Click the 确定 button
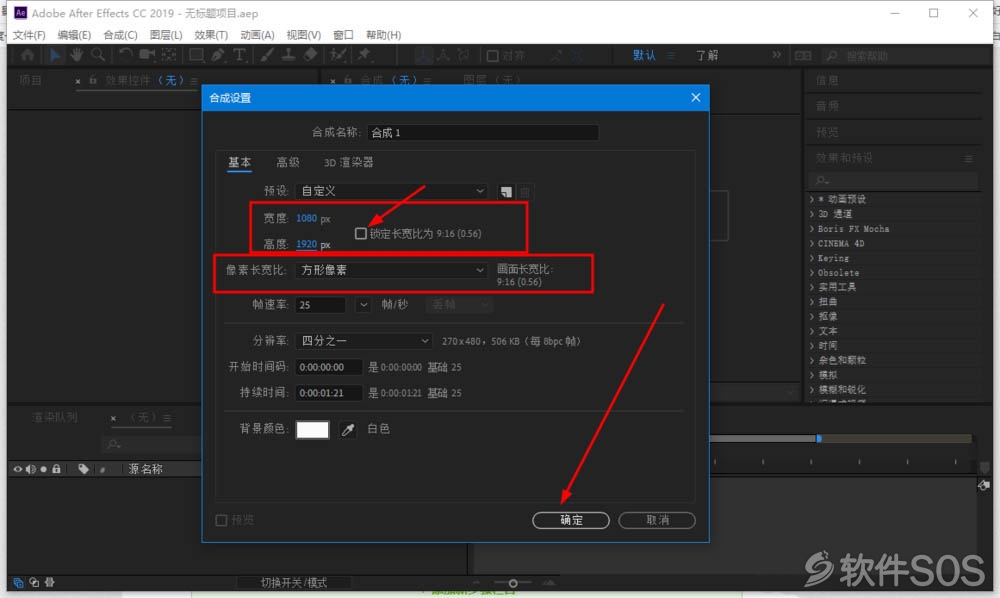1000x598 pixels. tap(571, 520)
